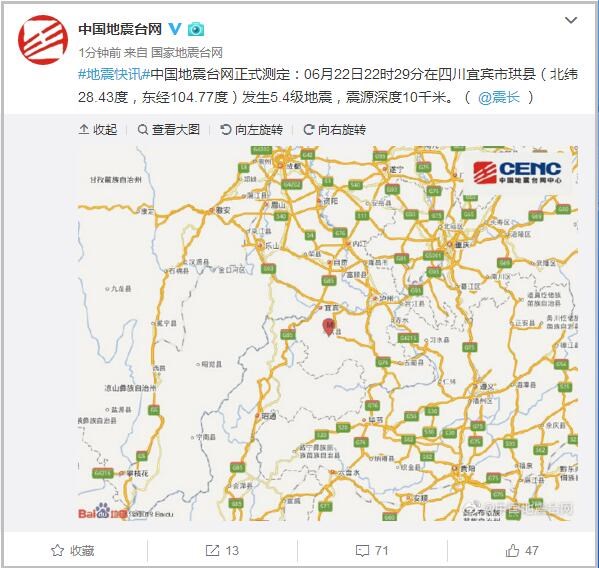
Task: Click the repost icon with 13
Action: coord(222,550)
